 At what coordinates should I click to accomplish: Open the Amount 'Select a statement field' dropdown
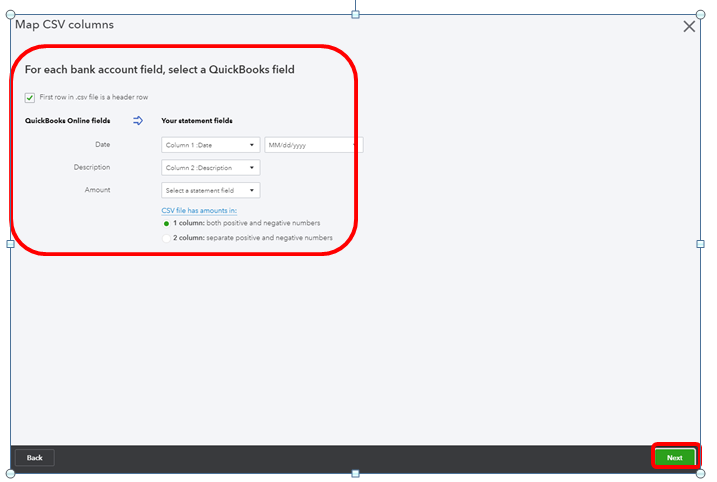click(210, 190)
